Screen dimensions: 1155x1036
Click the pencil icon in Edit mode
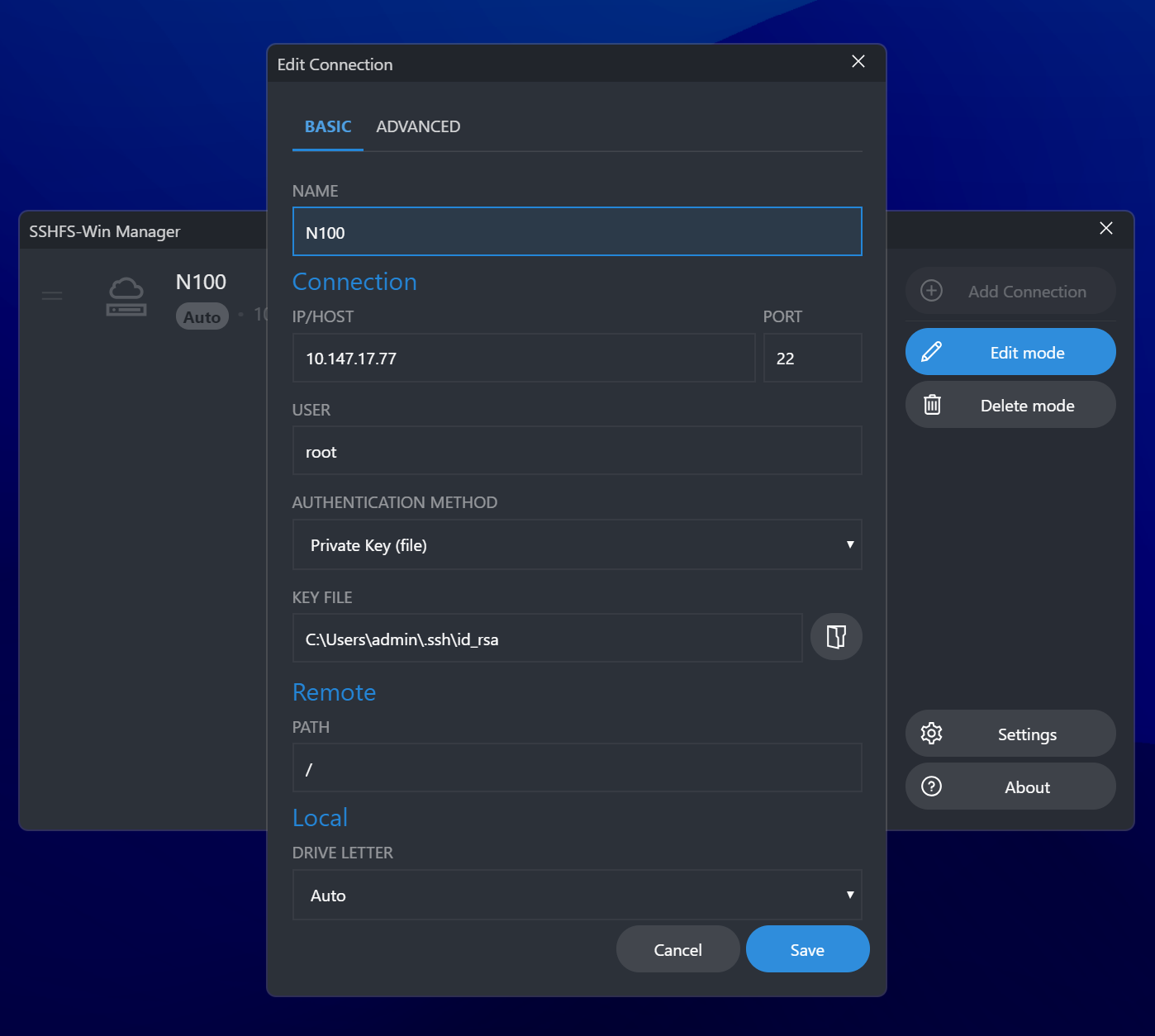[931, 352]
